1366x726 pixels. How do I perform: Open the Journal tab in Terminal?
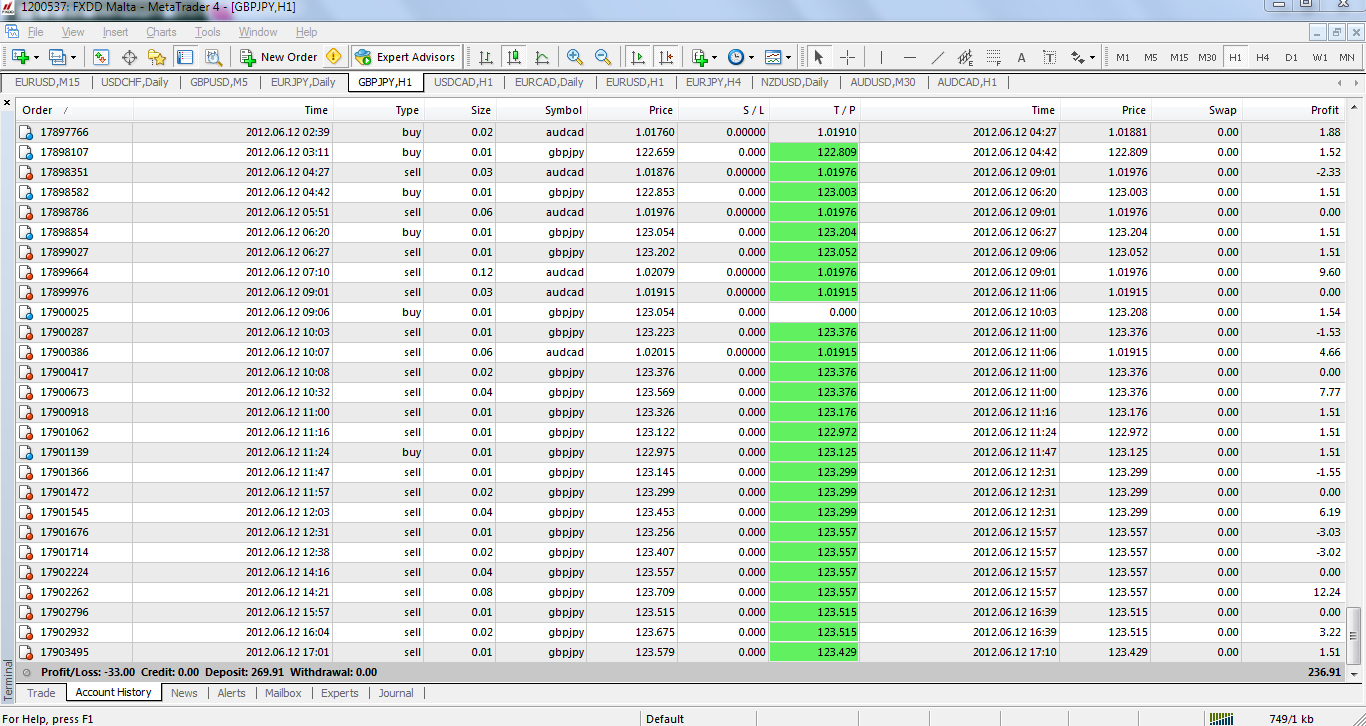click(396, 692)
